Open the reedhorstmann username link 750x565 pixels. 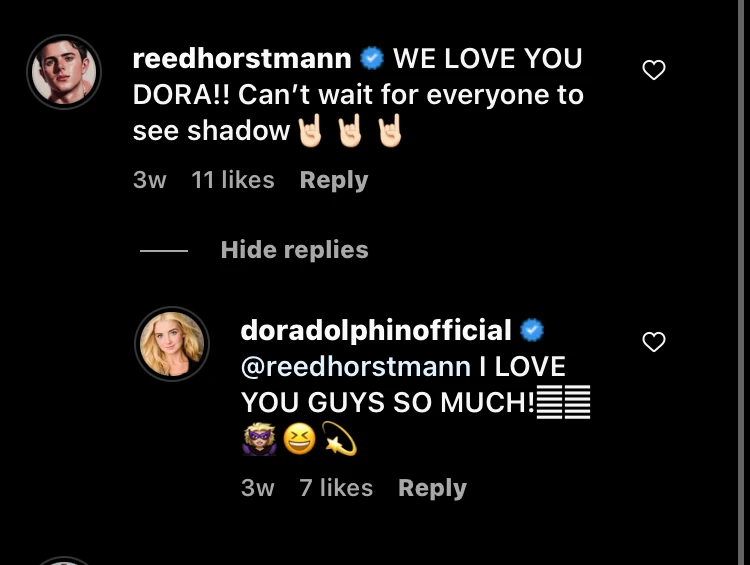click(242, 59)
